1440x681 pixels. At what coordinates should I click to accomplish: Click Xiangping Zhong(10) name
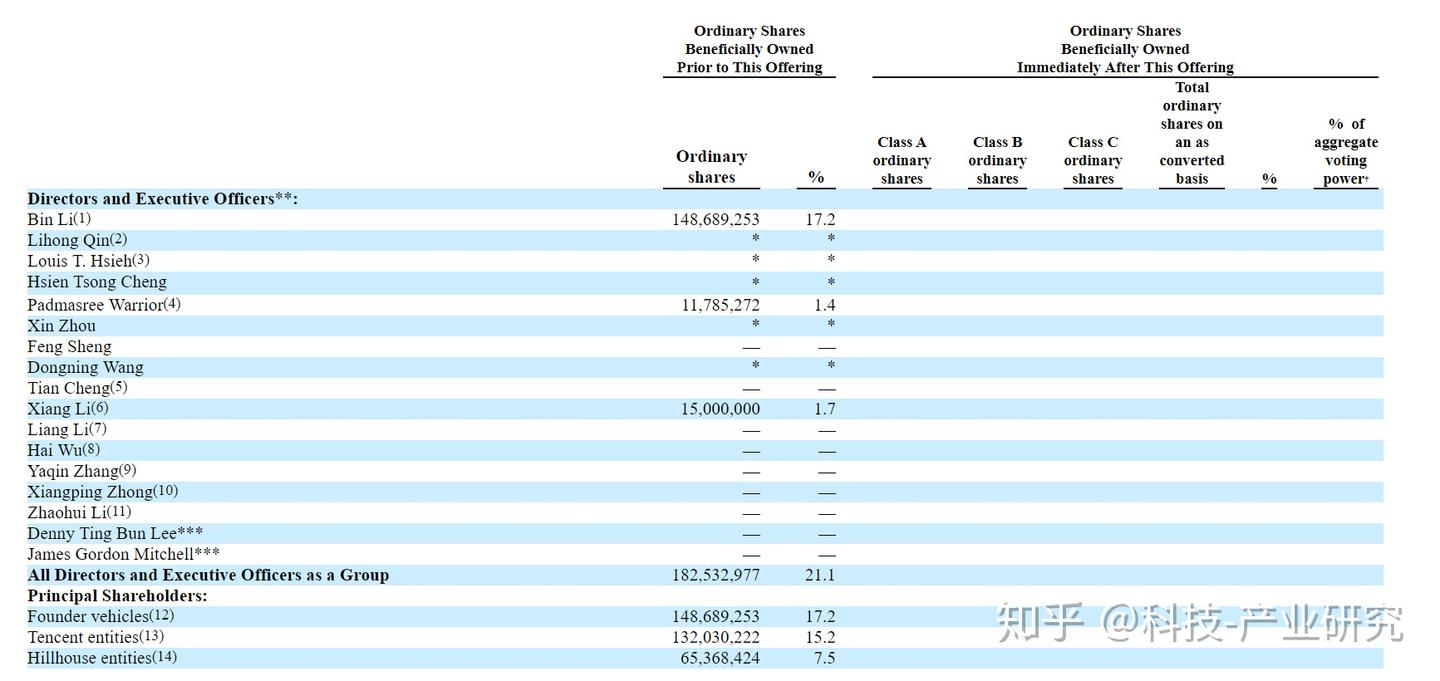(x=102, y=492)
